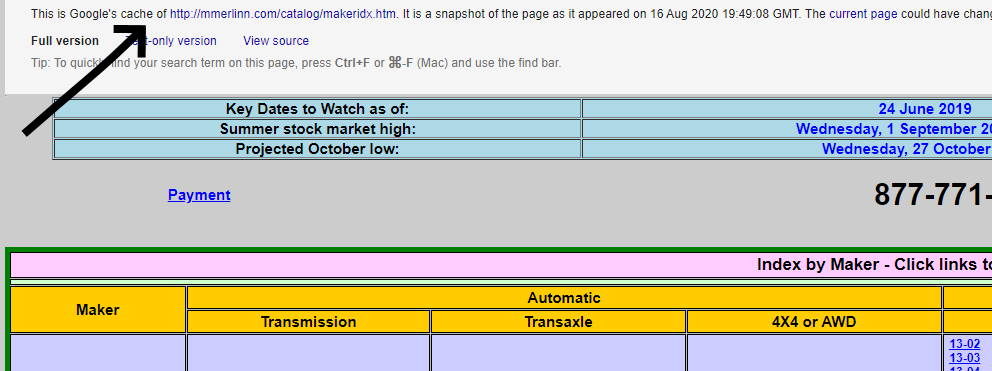Select the 'Transmission' column header
The width and height of the screenshot is (992, 371).
click(309, 322)
